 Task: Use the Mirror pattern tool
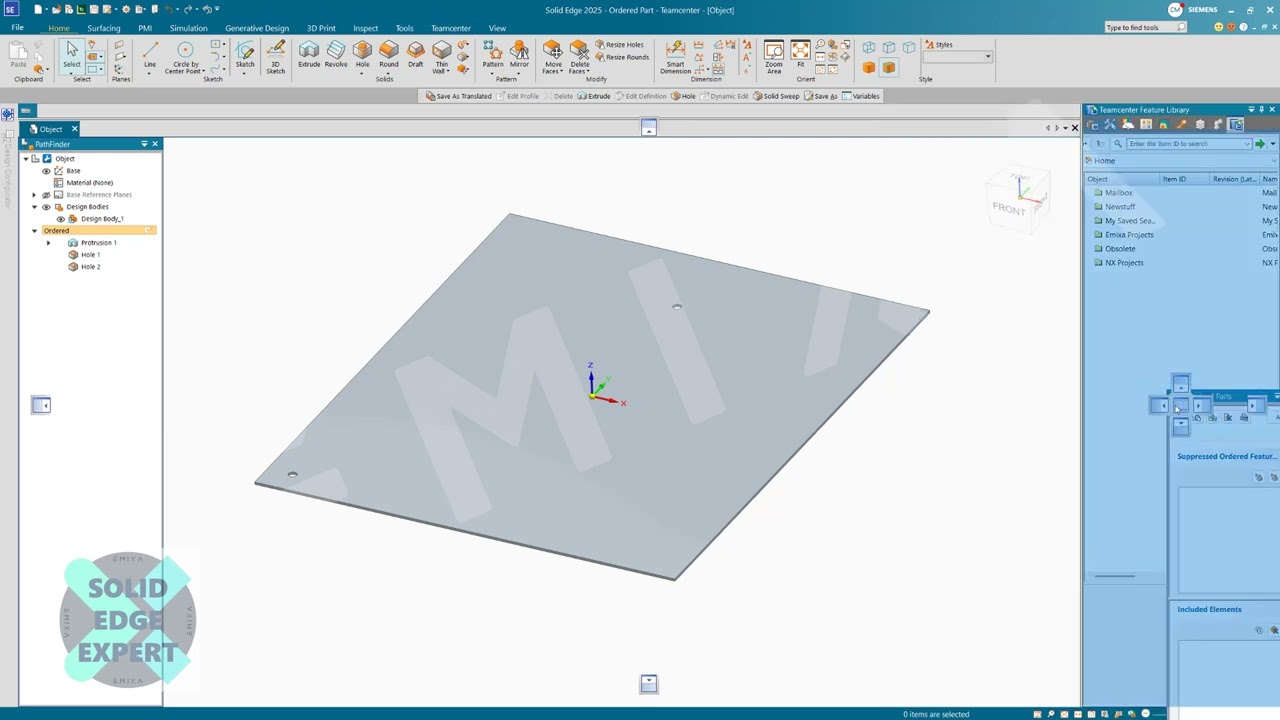point(519,54)
